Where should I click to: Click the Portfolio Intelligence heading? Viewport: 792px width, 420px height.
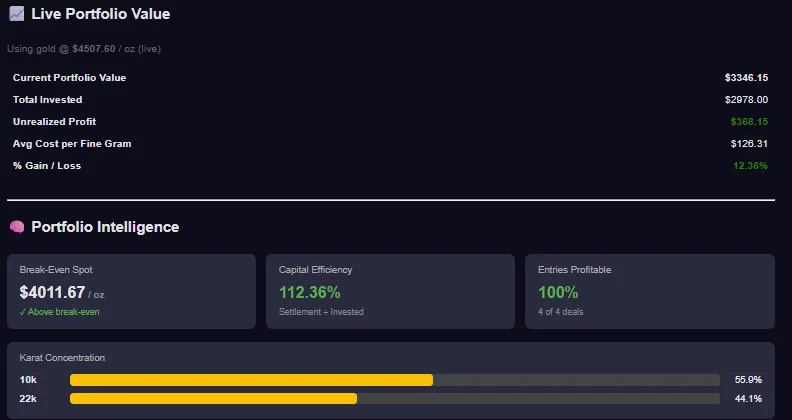click(x=105, y=227)
